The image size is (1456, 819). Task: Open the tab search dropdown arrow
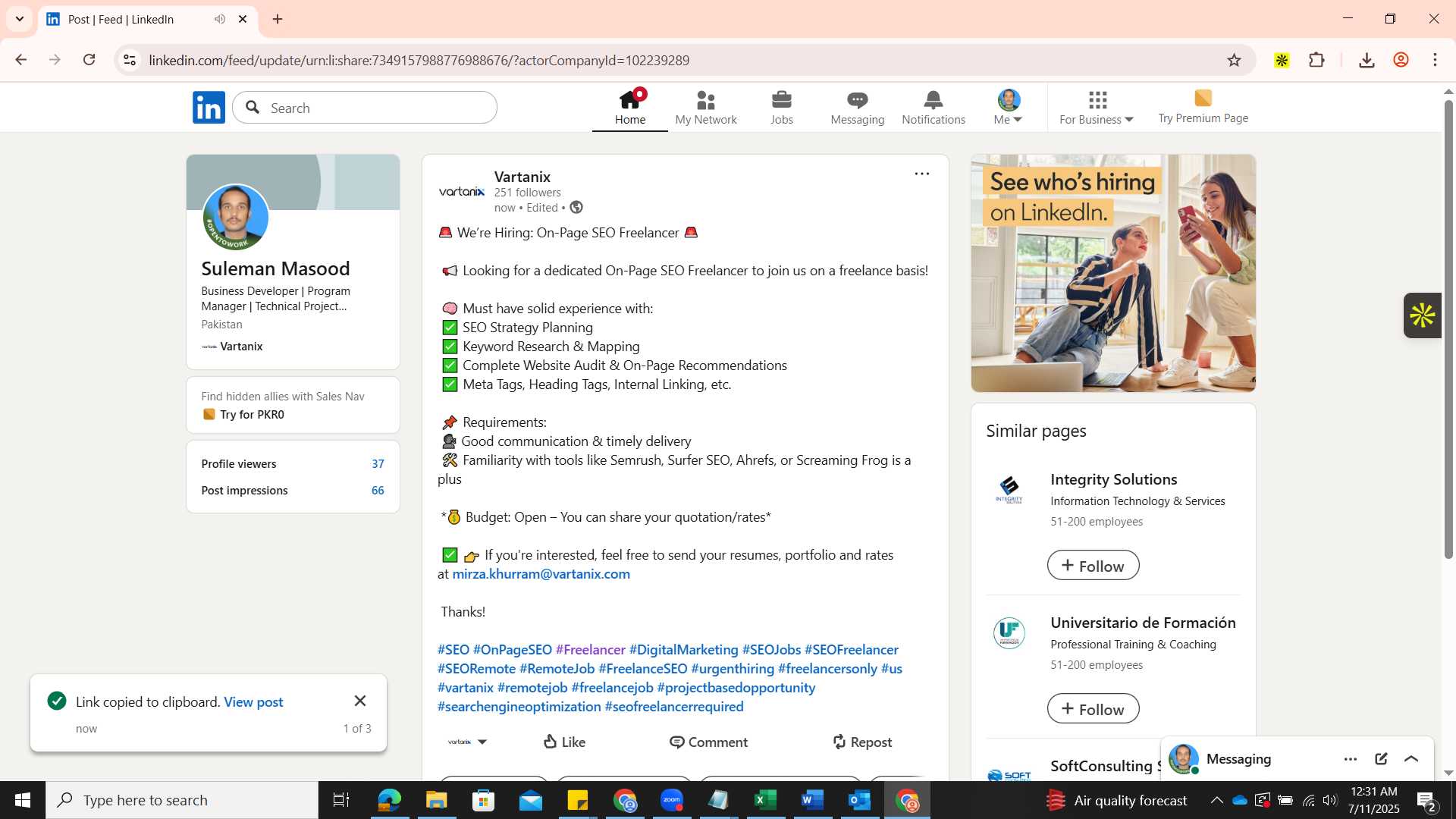[20, 19]
